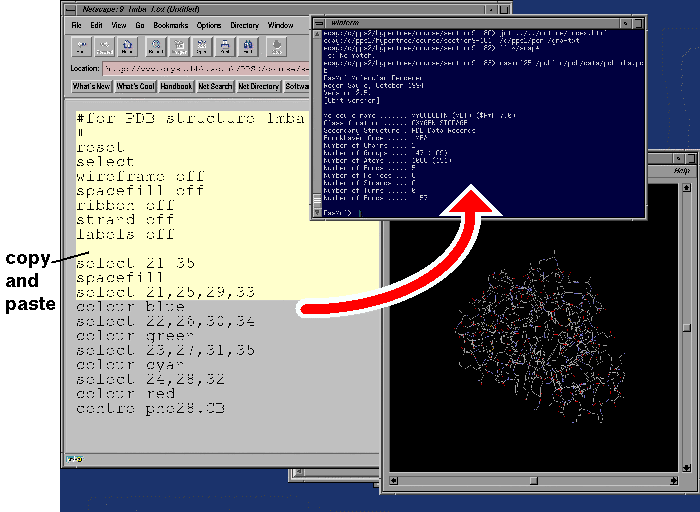The image size is (700, 512).
Task: Open the Netscape window menu button
Action: point(69,9)
